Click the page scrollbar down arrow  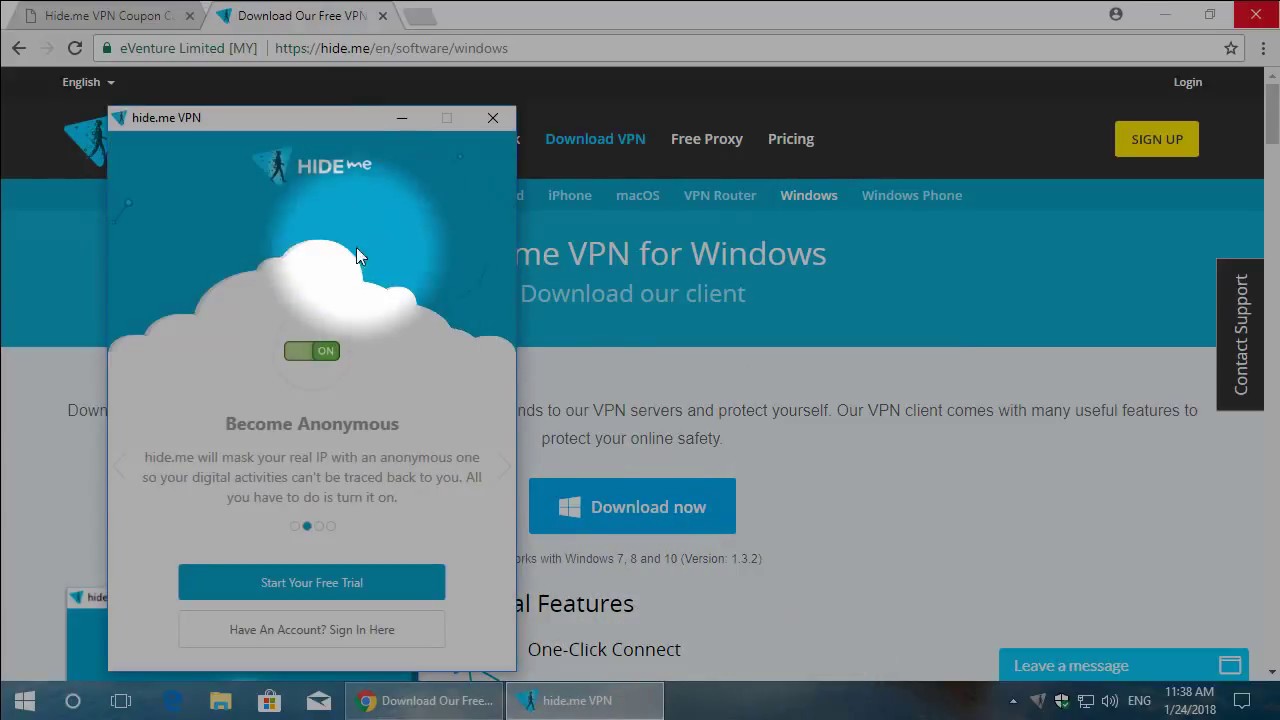1272,673
